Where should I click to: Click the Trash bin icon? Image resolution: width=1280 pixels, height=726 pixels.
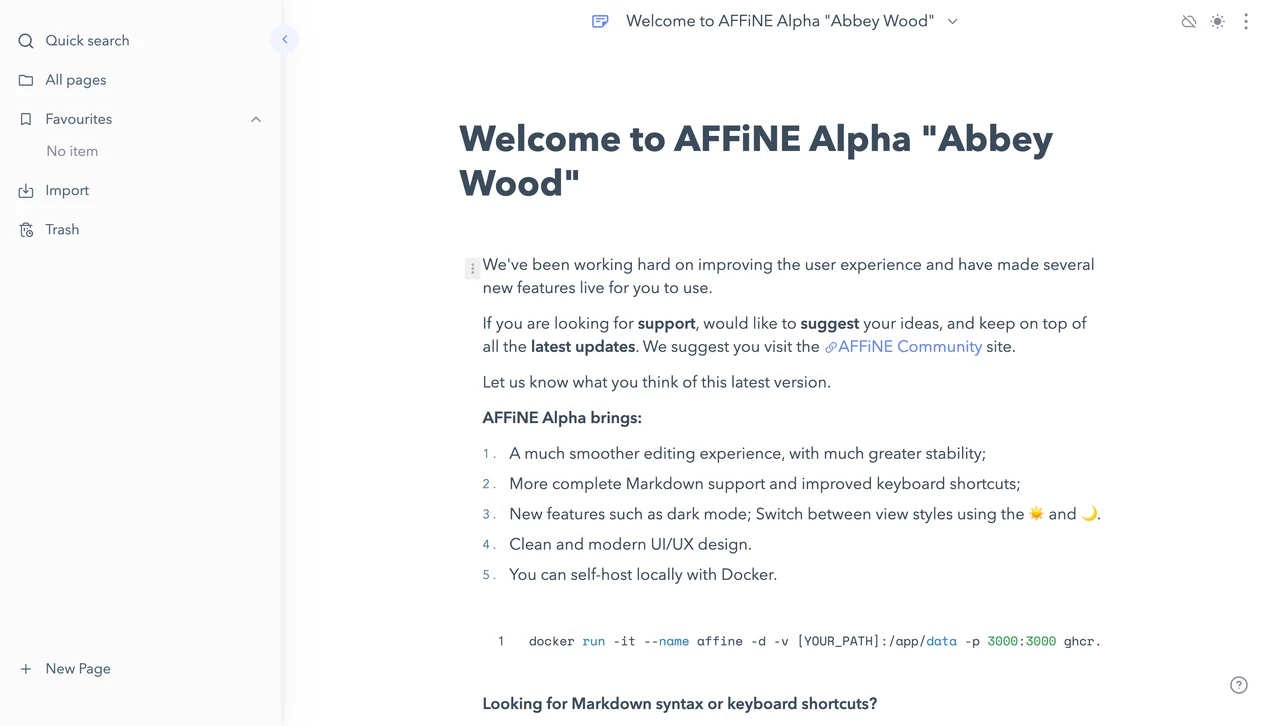point(26,230)
